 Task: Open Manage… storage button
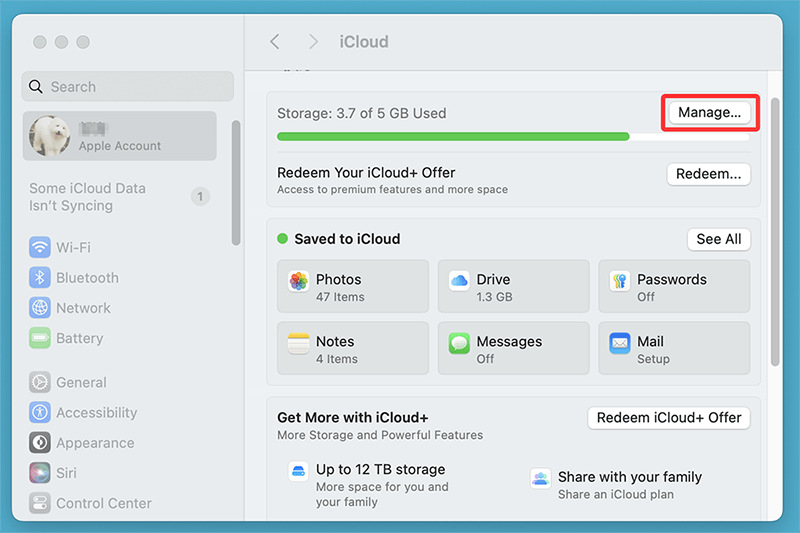coord(709,112)
